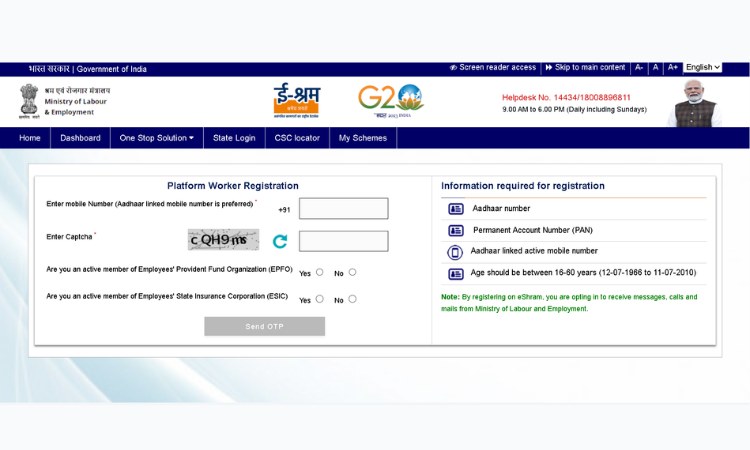Viewport: 750px width, 450px height.
Task: Click the ID card icon beside age requirement
Action: (456, 274)
